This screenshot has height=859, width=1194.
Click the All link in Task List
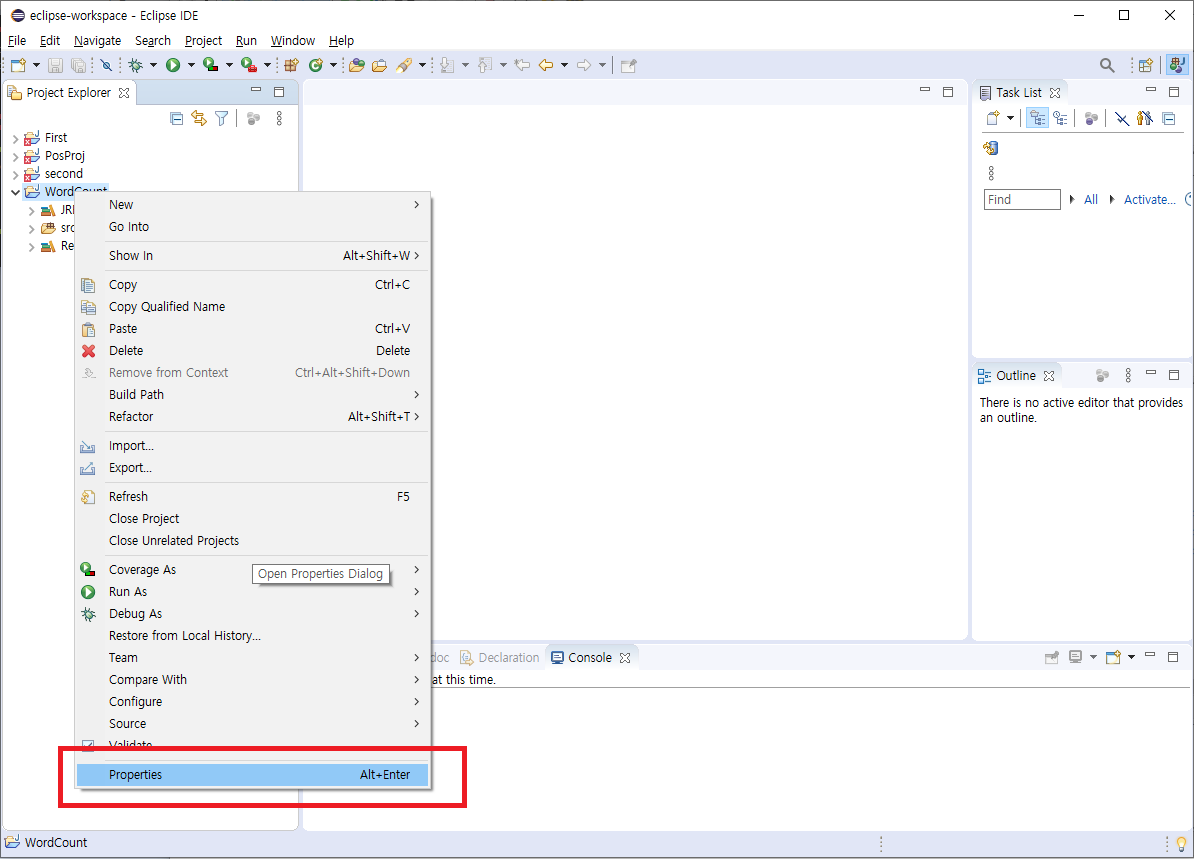(x=1090, y=200)
